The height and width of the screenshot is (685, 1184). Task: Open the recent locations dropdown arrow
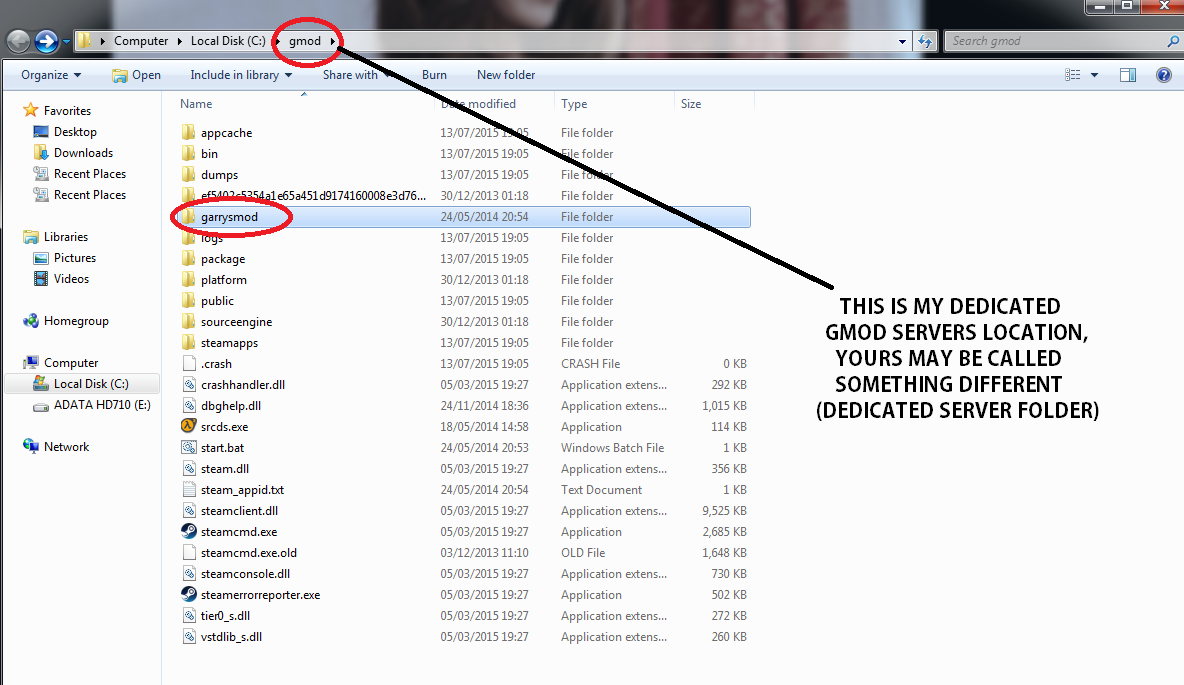point(66,42)
